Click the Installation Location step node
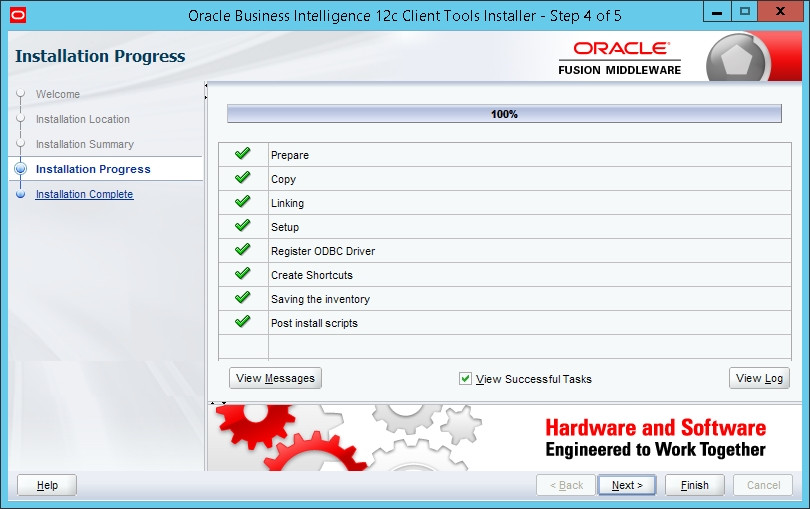The height and width of the screenshot is (509, 810). (21, 118)
